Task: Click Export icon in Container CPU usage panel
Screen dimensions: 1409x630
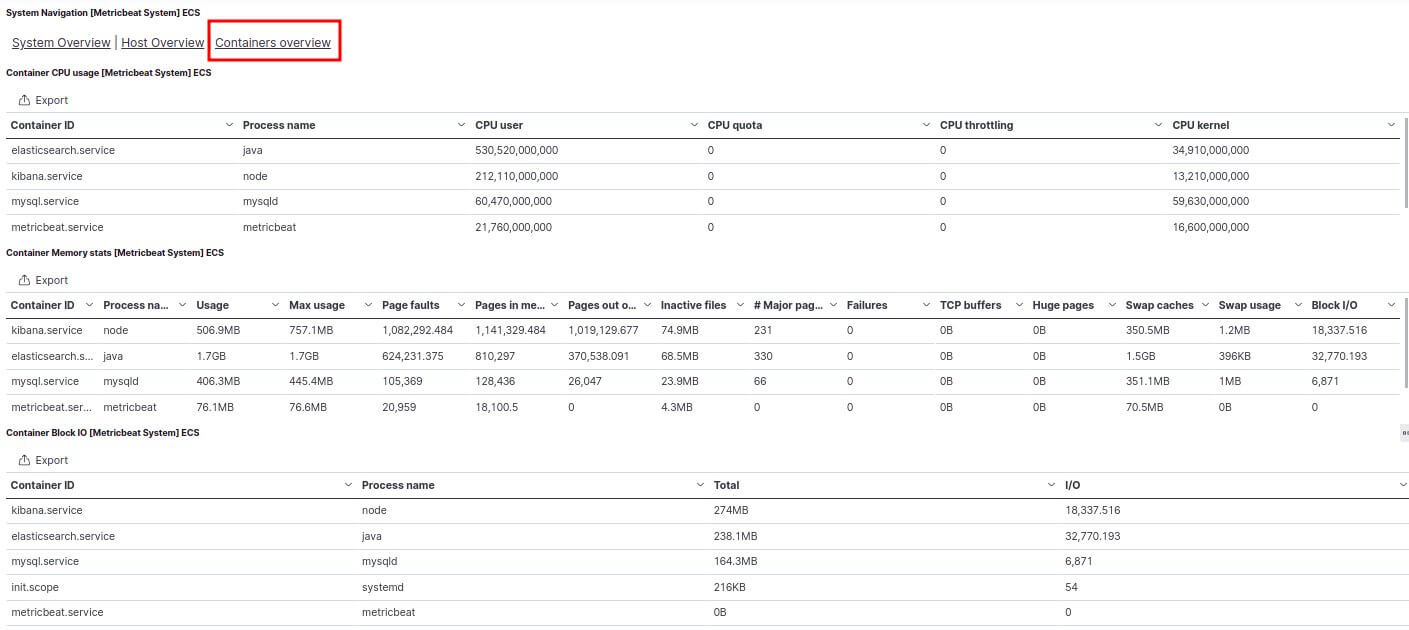Action: click(x=25, y=100)
